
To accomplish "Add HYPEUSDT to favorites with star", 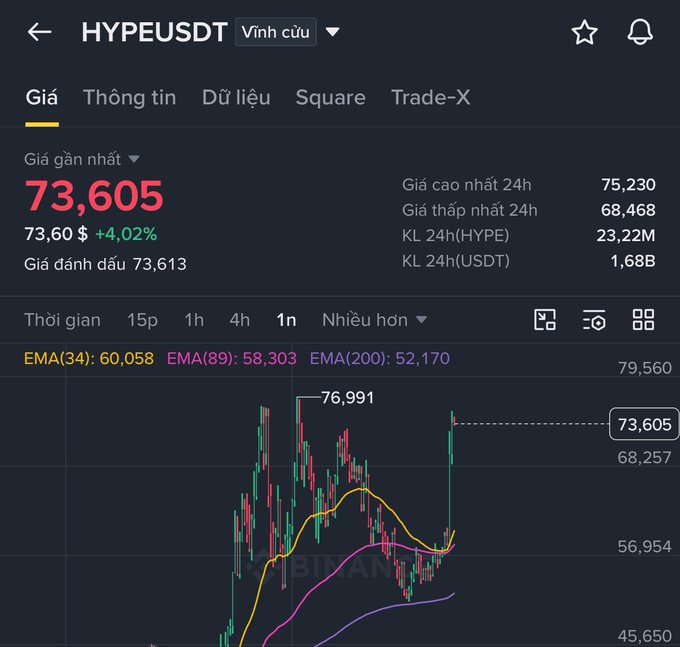I will [584, 32].
